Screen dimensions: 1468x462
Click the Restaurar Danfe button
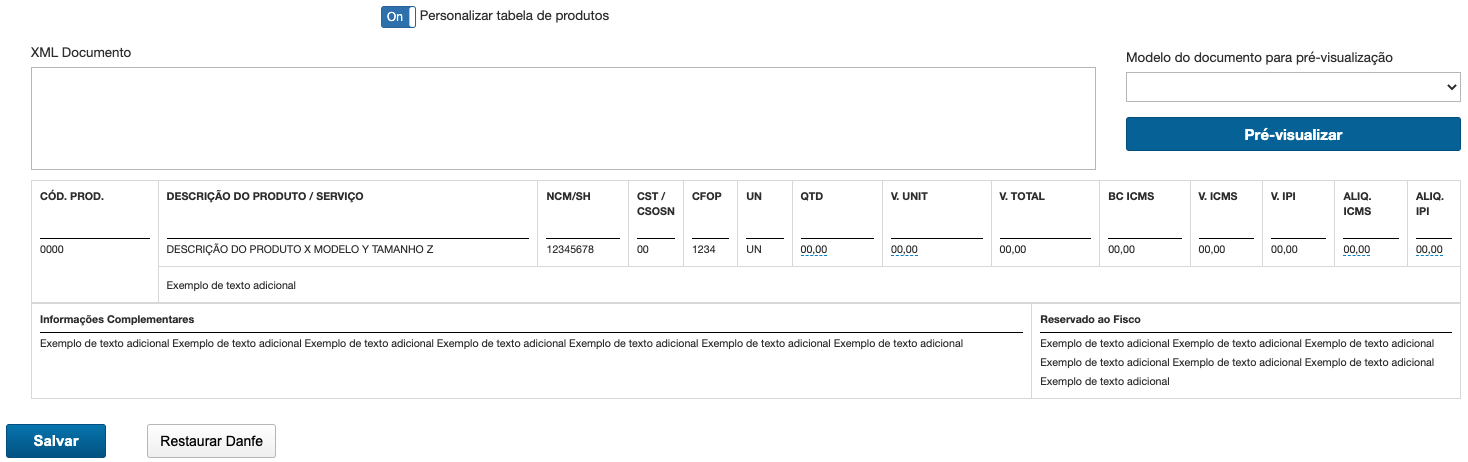click(x=211, y=441)
